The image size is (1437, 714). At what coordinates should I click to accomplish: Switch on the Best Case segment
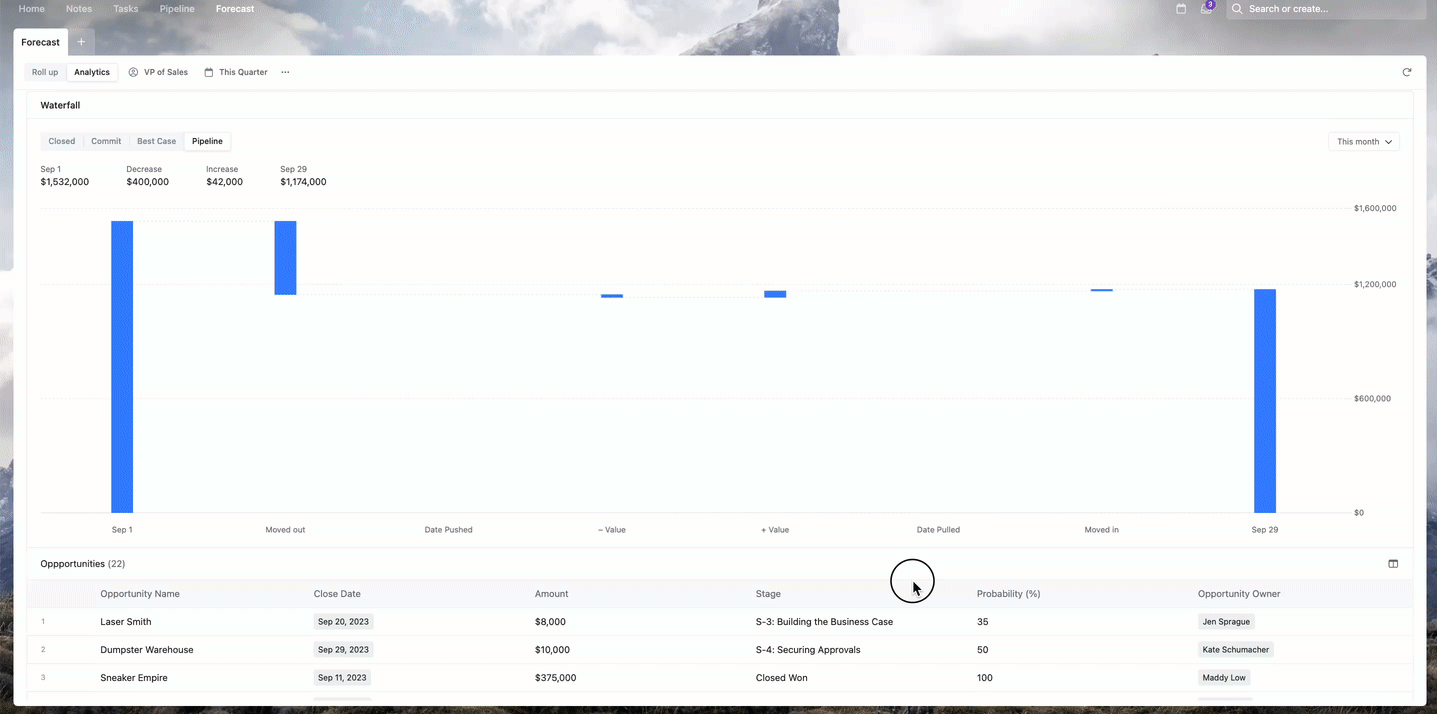tap(155, 141)
